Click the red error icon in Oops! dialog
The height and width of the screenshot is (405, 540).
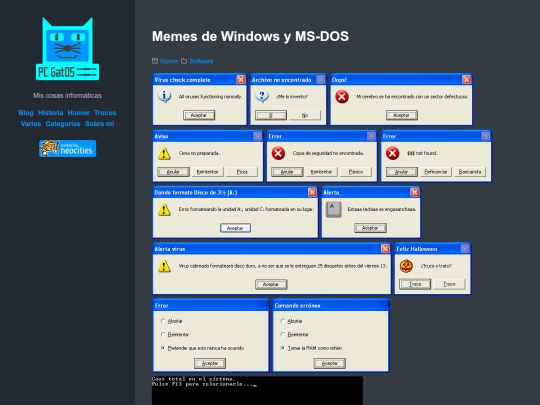pyautogui.click(x=342, y=96)
